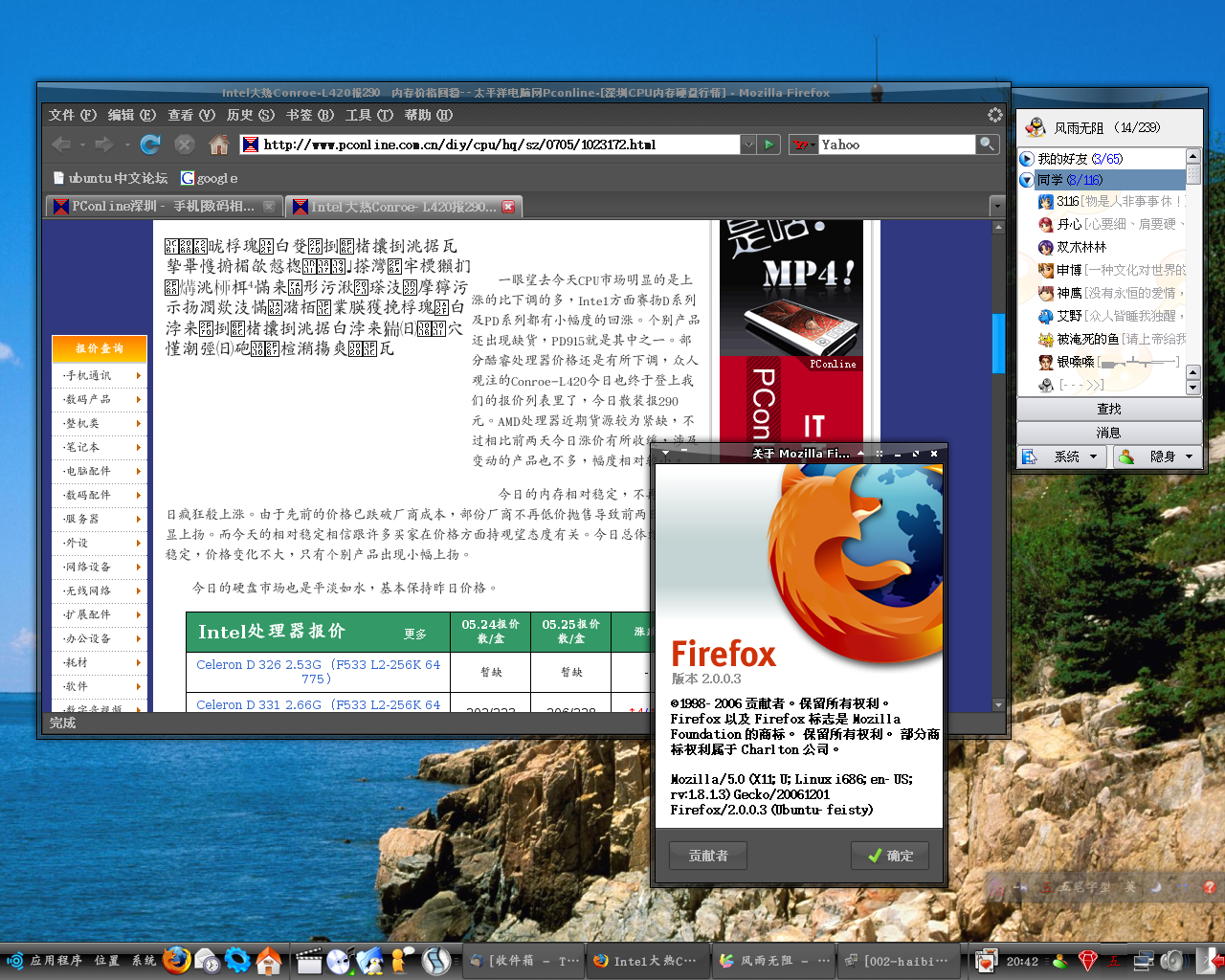
Task: Click 消息 button in QQ window
Action: click(x=1109, y=433)
